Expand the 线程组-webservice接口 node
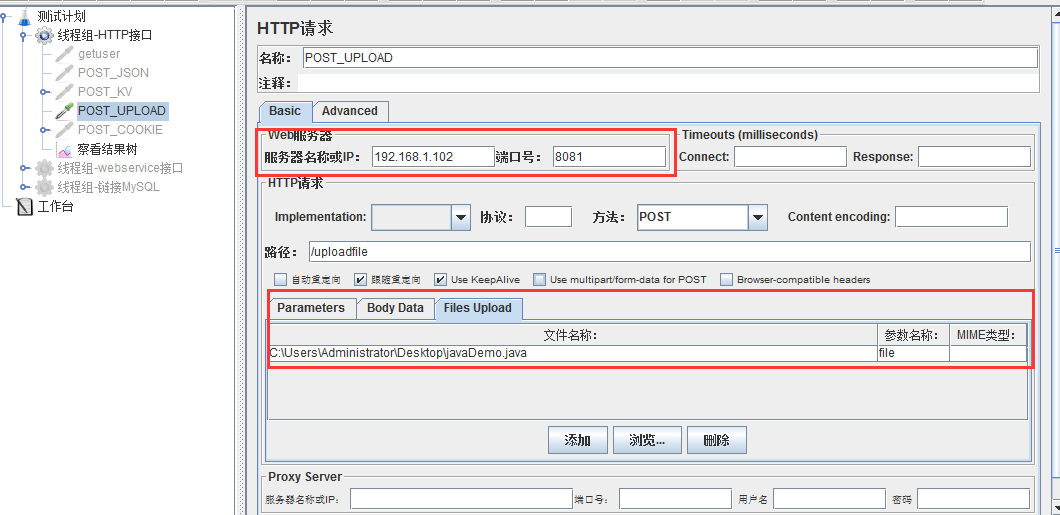The height and width of the screenshot is (515, 1060). [24, 168]
